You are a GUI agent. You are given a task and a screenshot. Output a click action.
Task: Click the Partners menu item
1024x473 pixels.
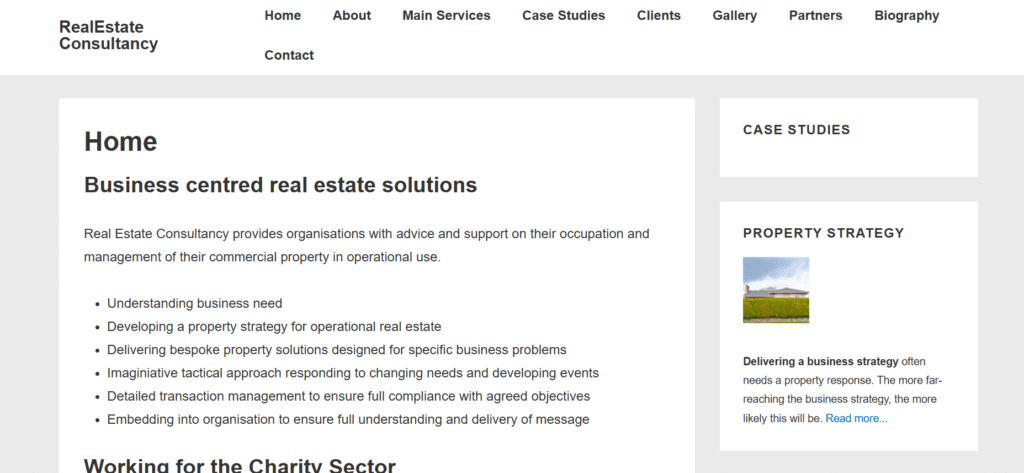coord(815,15)
